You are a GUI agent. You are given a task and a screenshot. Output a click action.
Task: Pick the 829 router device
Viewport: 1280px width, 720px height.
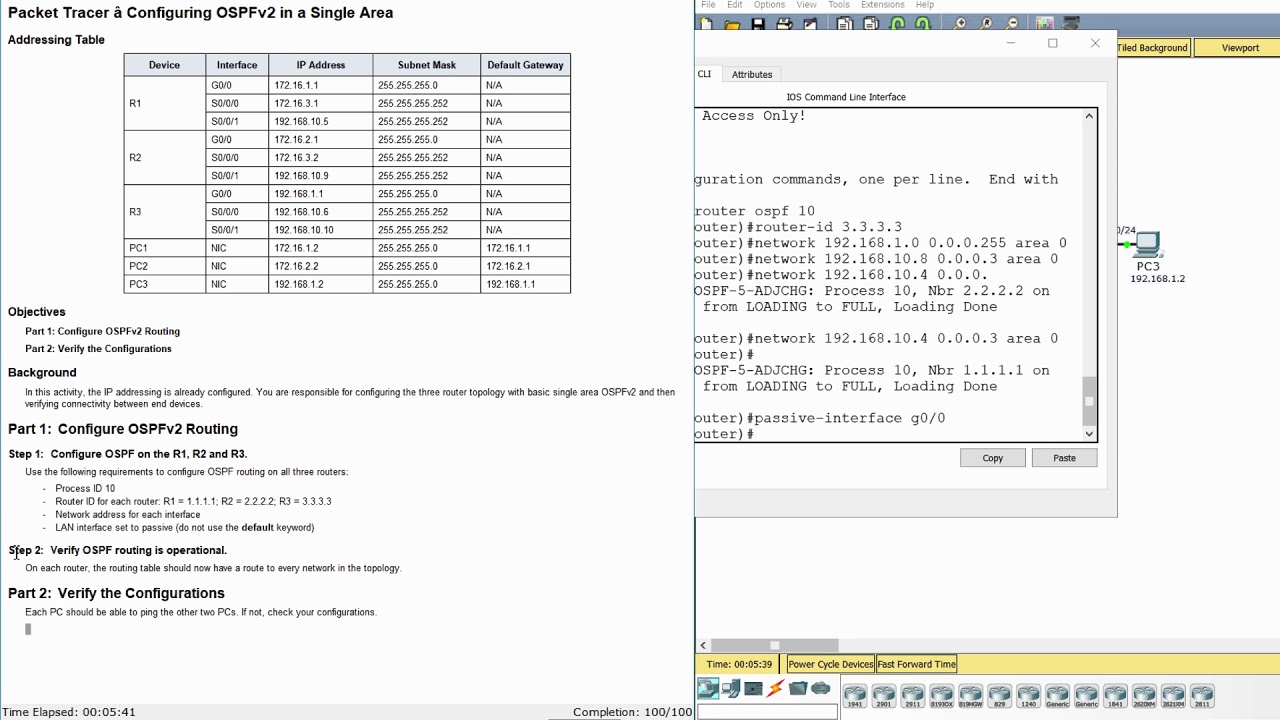pos(1000,695)
